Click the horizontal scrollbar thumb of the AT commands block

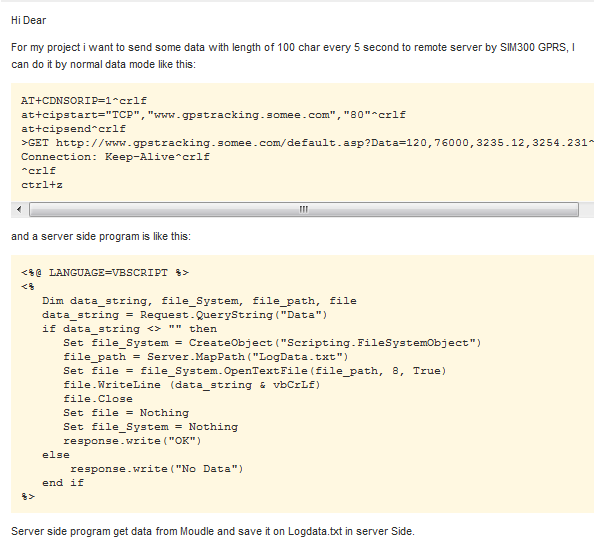pos(304,209)
